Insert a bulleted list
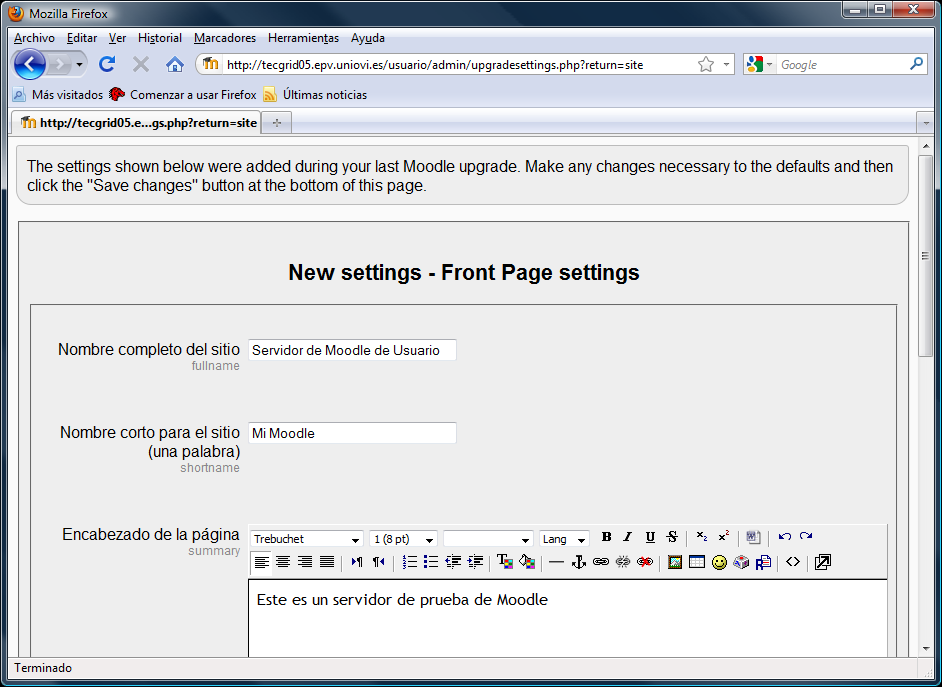The image size is (942, 687). [x=431, y=562]
